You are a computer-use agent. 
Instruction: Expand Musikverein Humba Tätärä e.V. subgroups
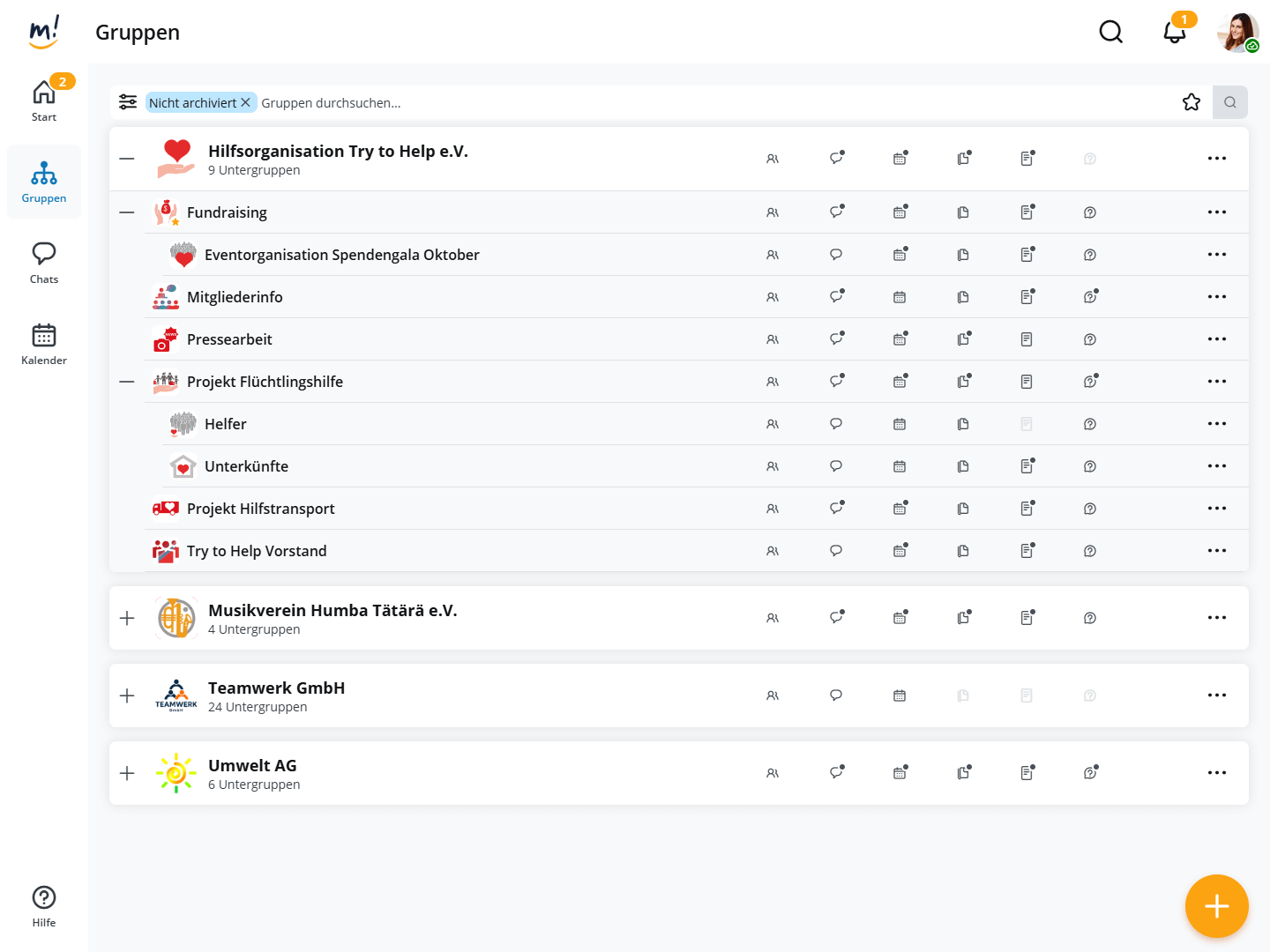pyautogui.click(x=127, y=618)
